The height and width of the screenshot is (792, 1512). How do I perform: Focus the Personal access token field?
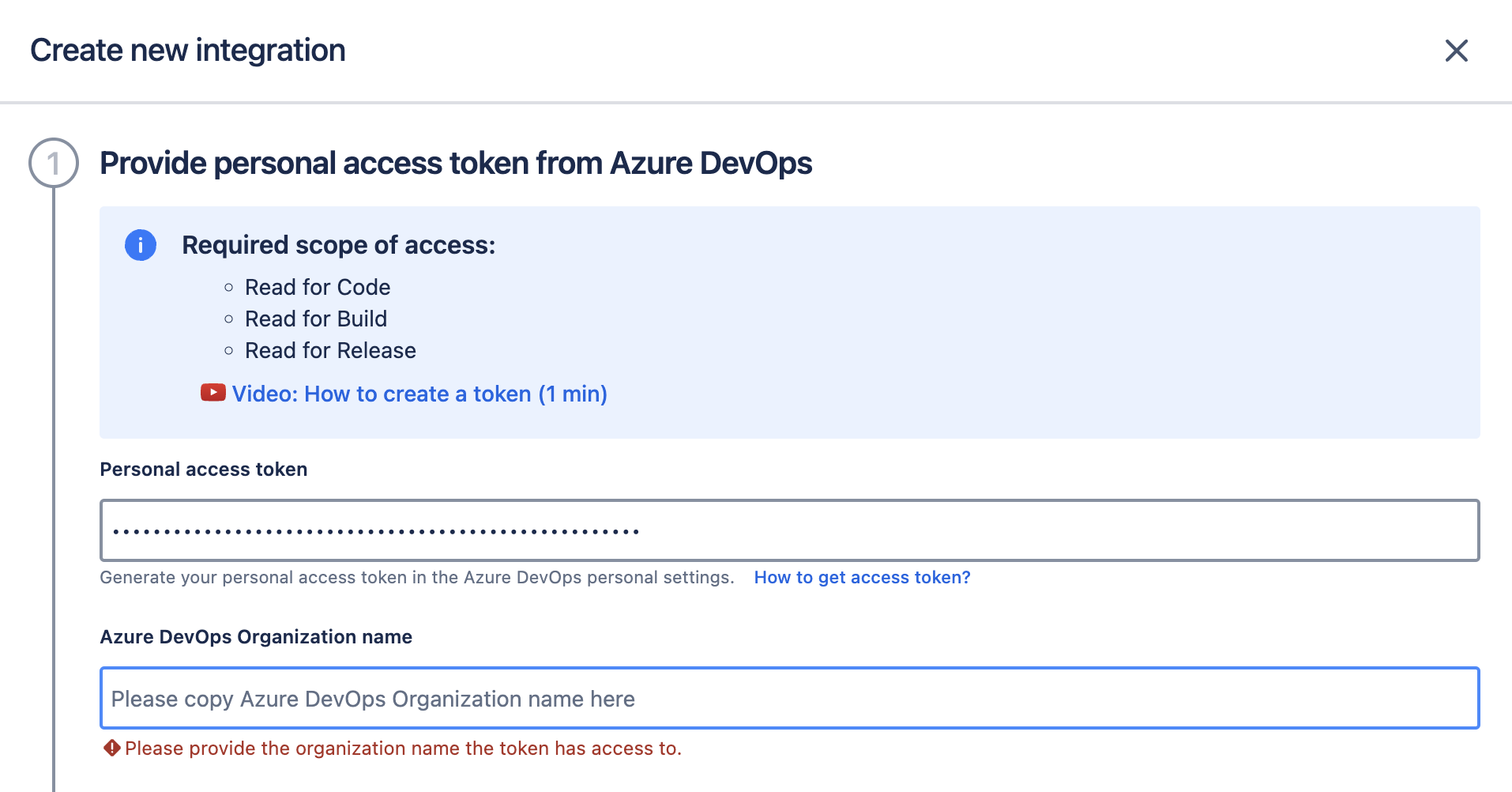tap(788, 530)
